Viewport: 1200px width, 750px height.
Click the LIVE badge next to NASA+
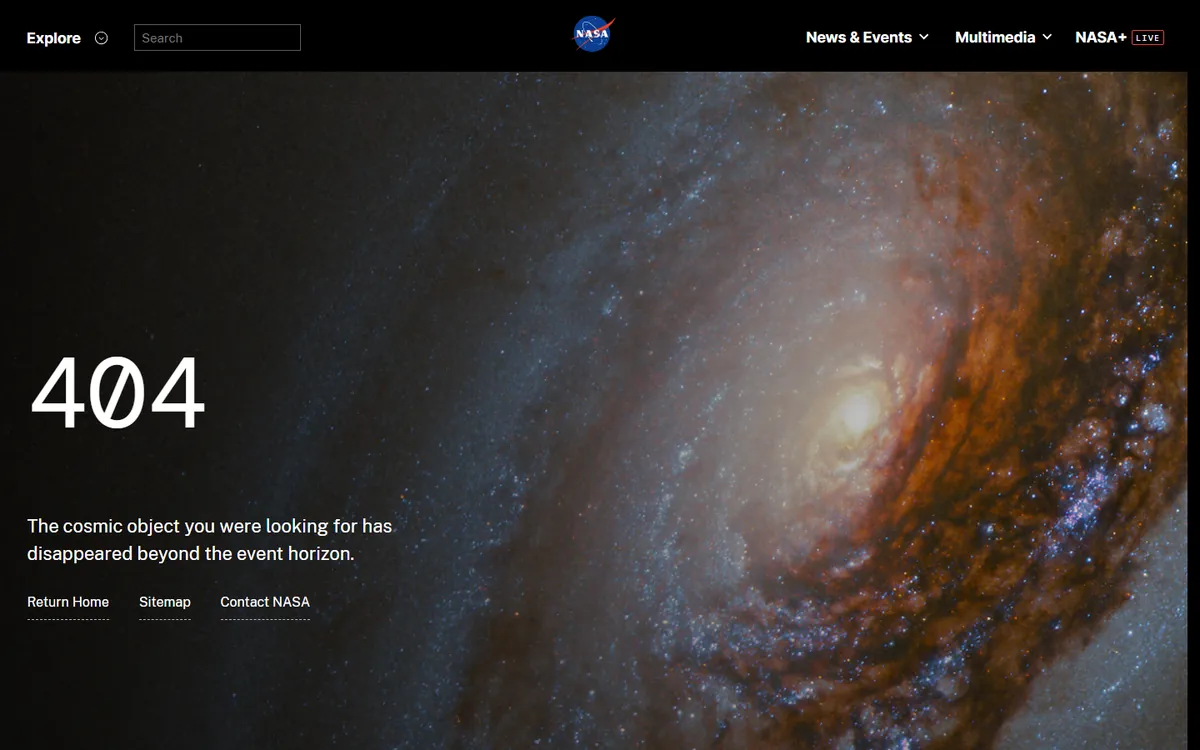pos(1148,38)
